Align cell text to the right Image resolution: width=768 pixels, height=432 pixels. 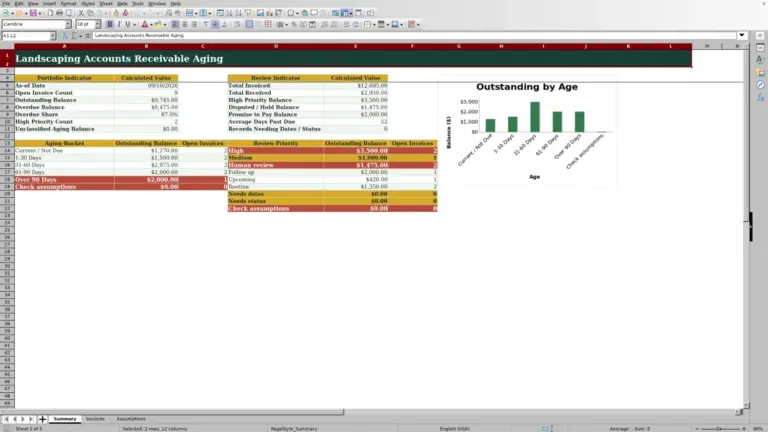[194, 24]
